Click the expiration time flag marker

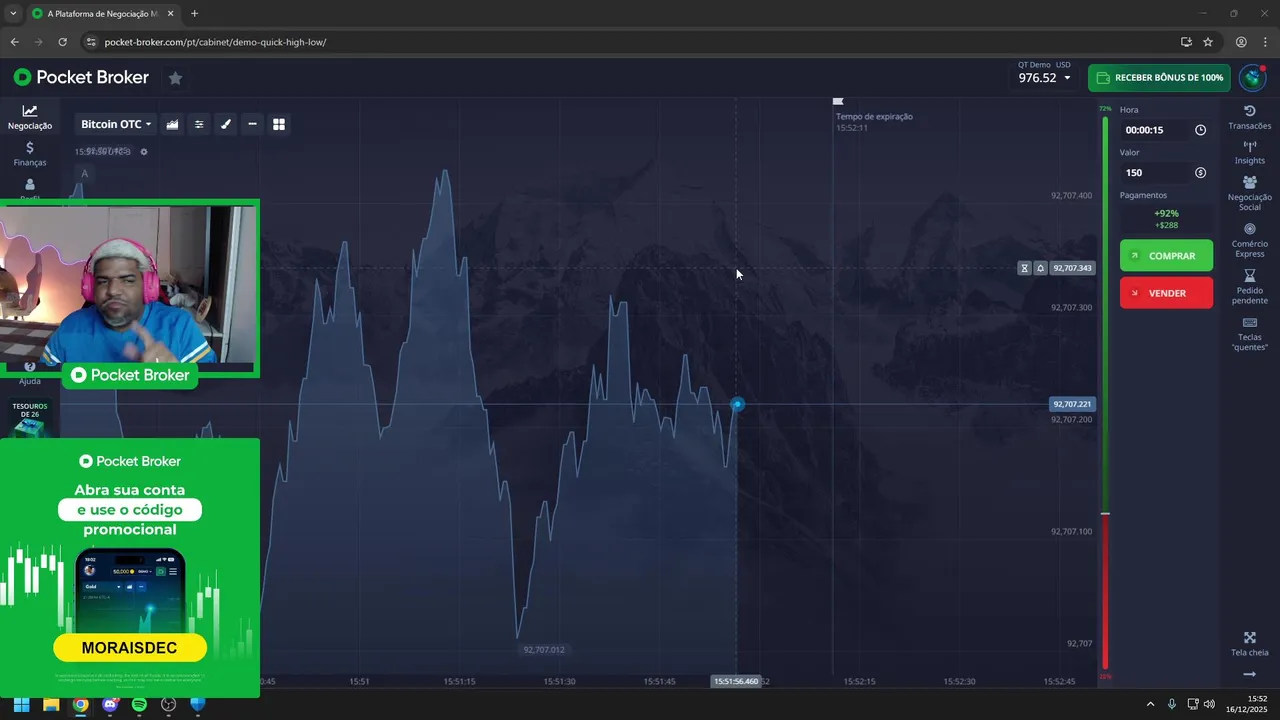838,101
